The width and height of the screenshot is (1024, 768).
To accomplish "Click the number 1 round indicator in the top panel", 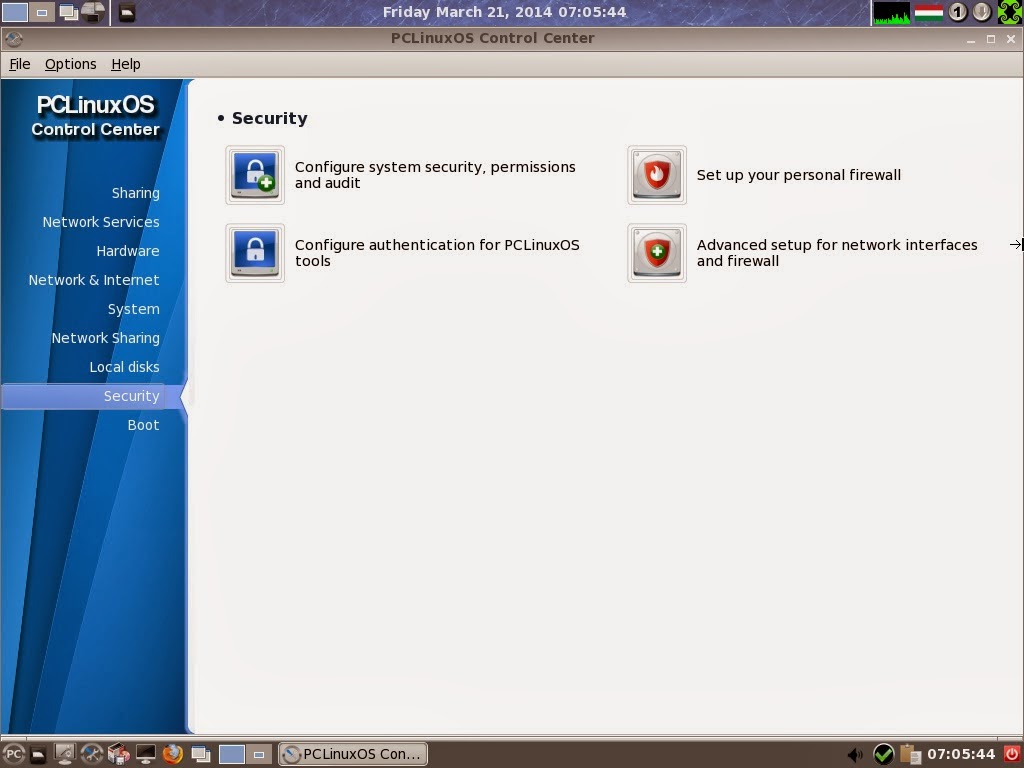I will point(957,12).
